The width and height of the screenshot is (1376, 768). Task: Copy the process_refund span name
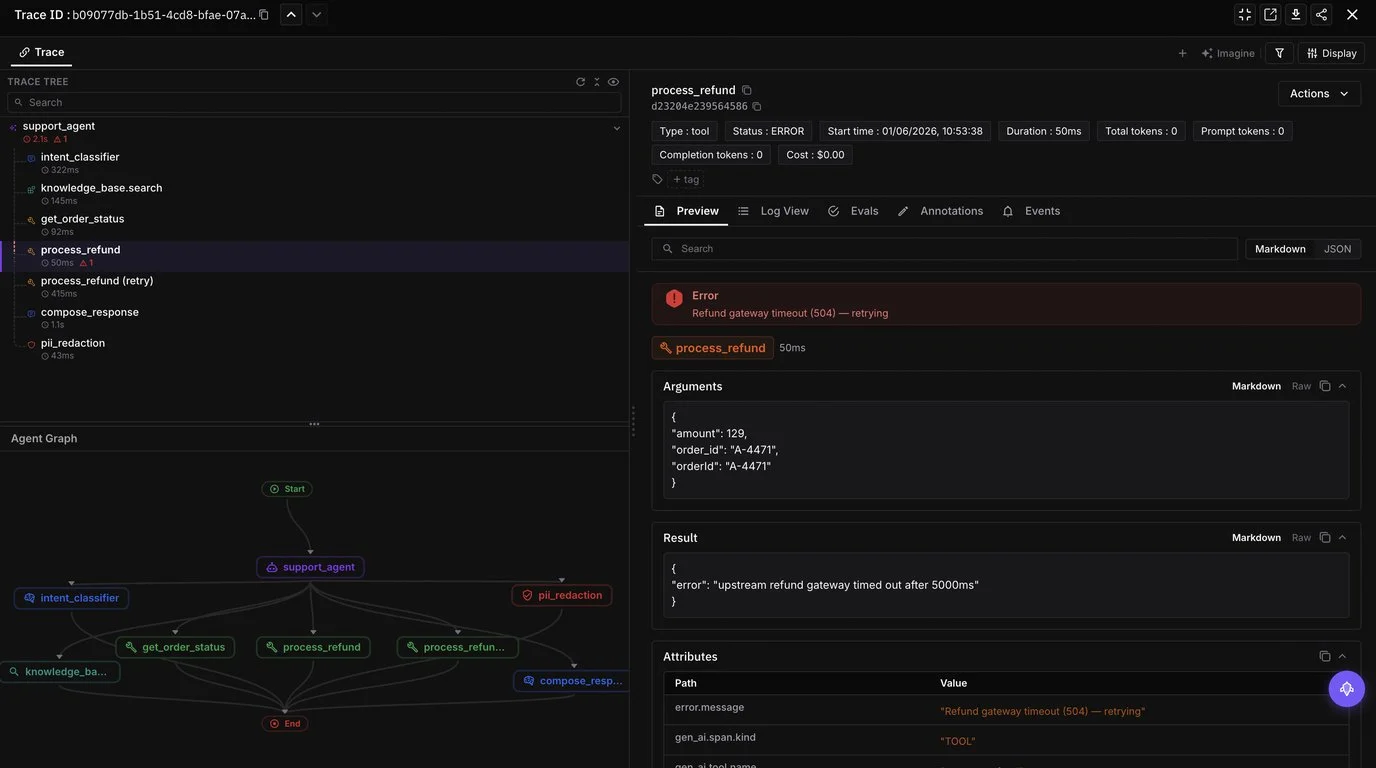(746, 90)
